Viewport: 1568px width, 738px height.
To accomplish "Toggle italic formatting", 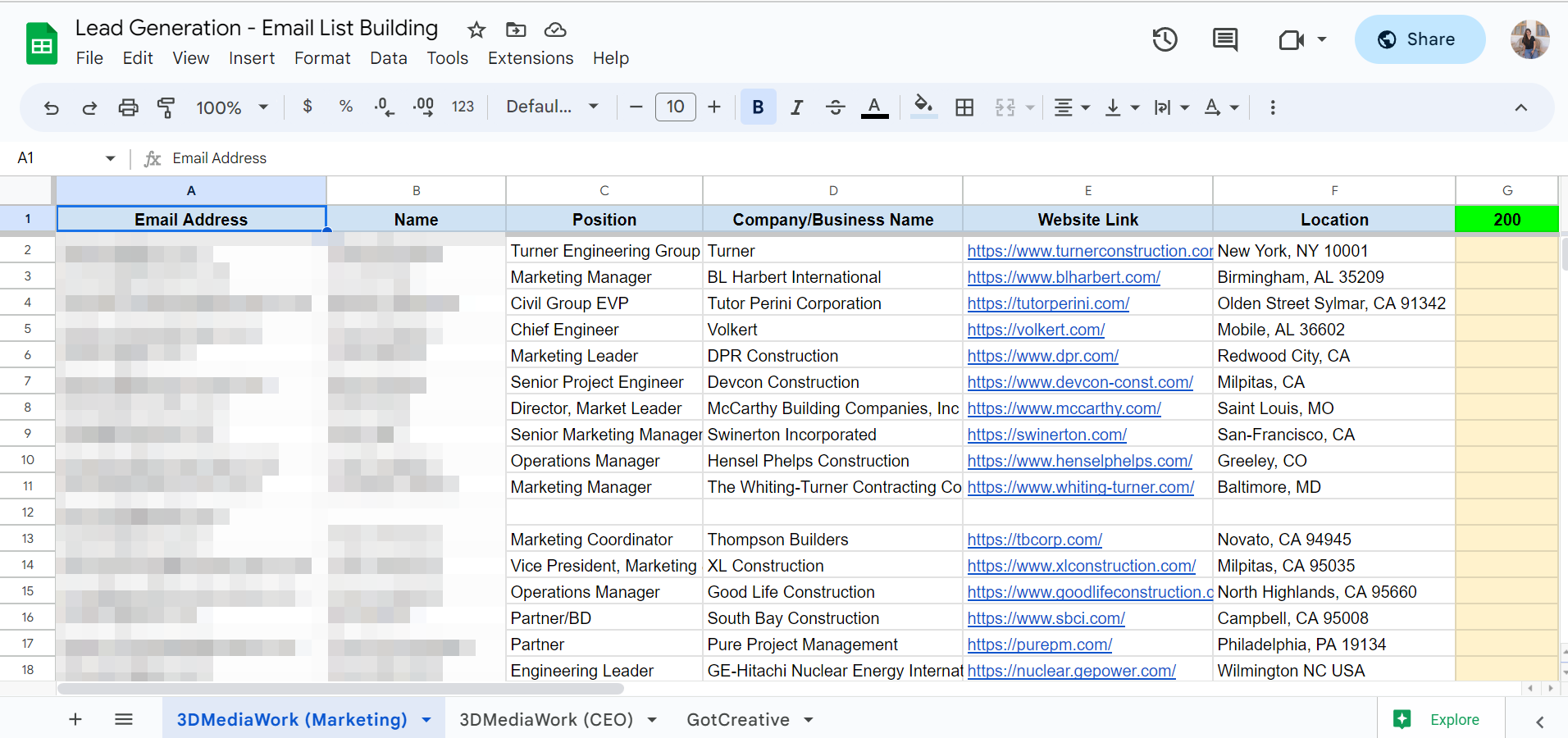I will (x=796, y=107).
